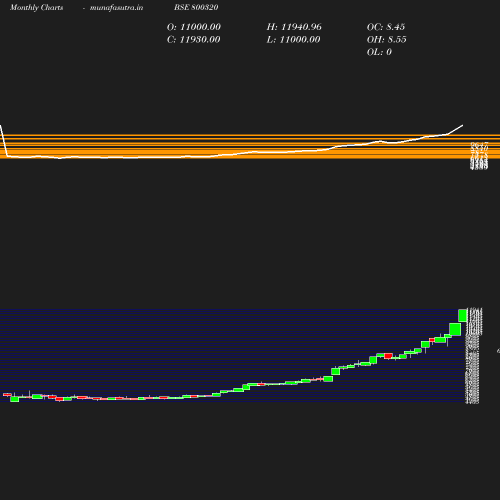Select the red candle after the mid-chart rally

click(388, 356)
